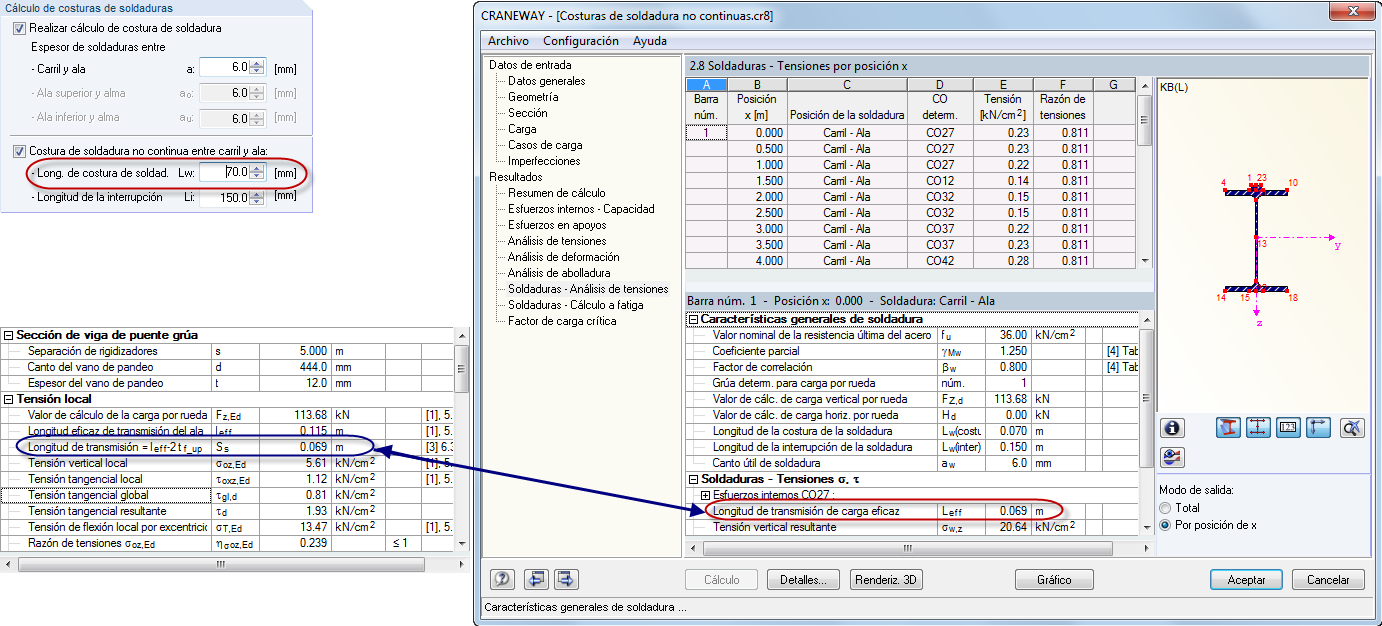This screenshot has height=626, width=1382.
Task: Click the Cancelar button
Action: (x=1328, y=580)
